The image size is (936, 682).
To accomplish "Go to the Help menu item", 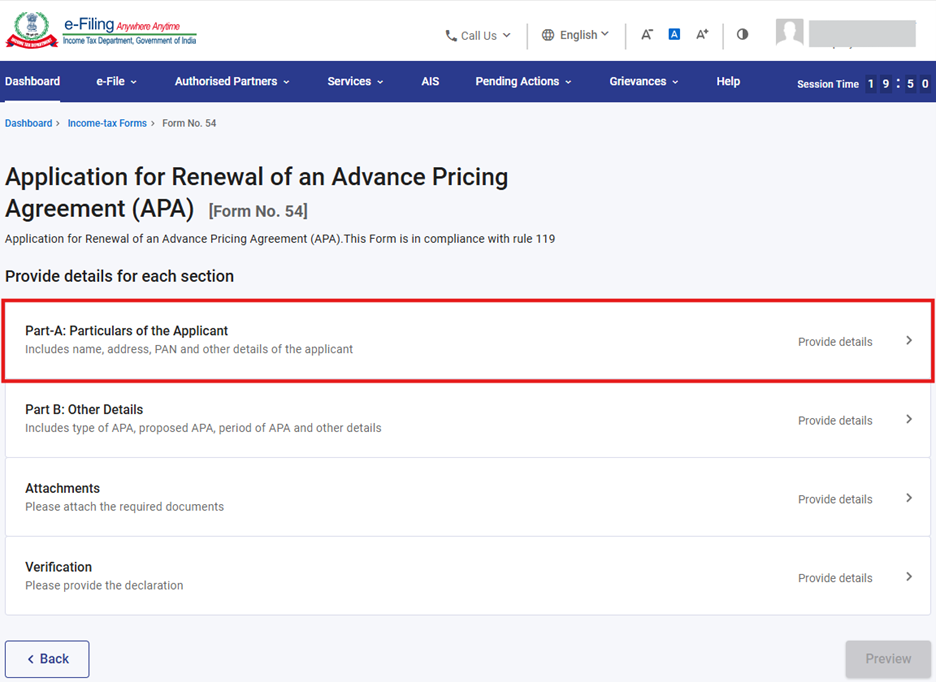I will tap(728, 82).
